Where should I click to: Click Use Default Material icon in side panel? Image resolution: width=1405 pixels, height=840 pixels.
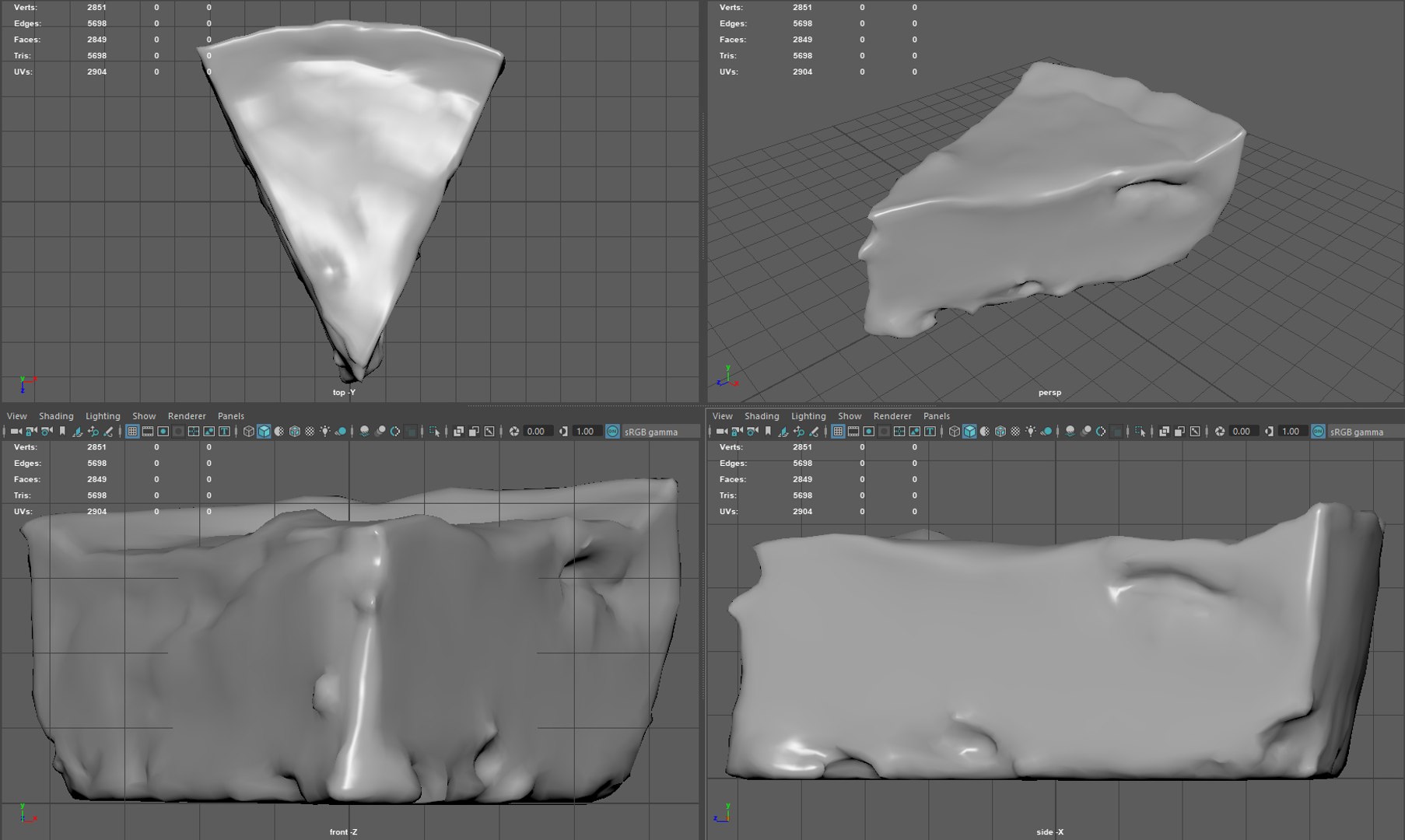985,432
